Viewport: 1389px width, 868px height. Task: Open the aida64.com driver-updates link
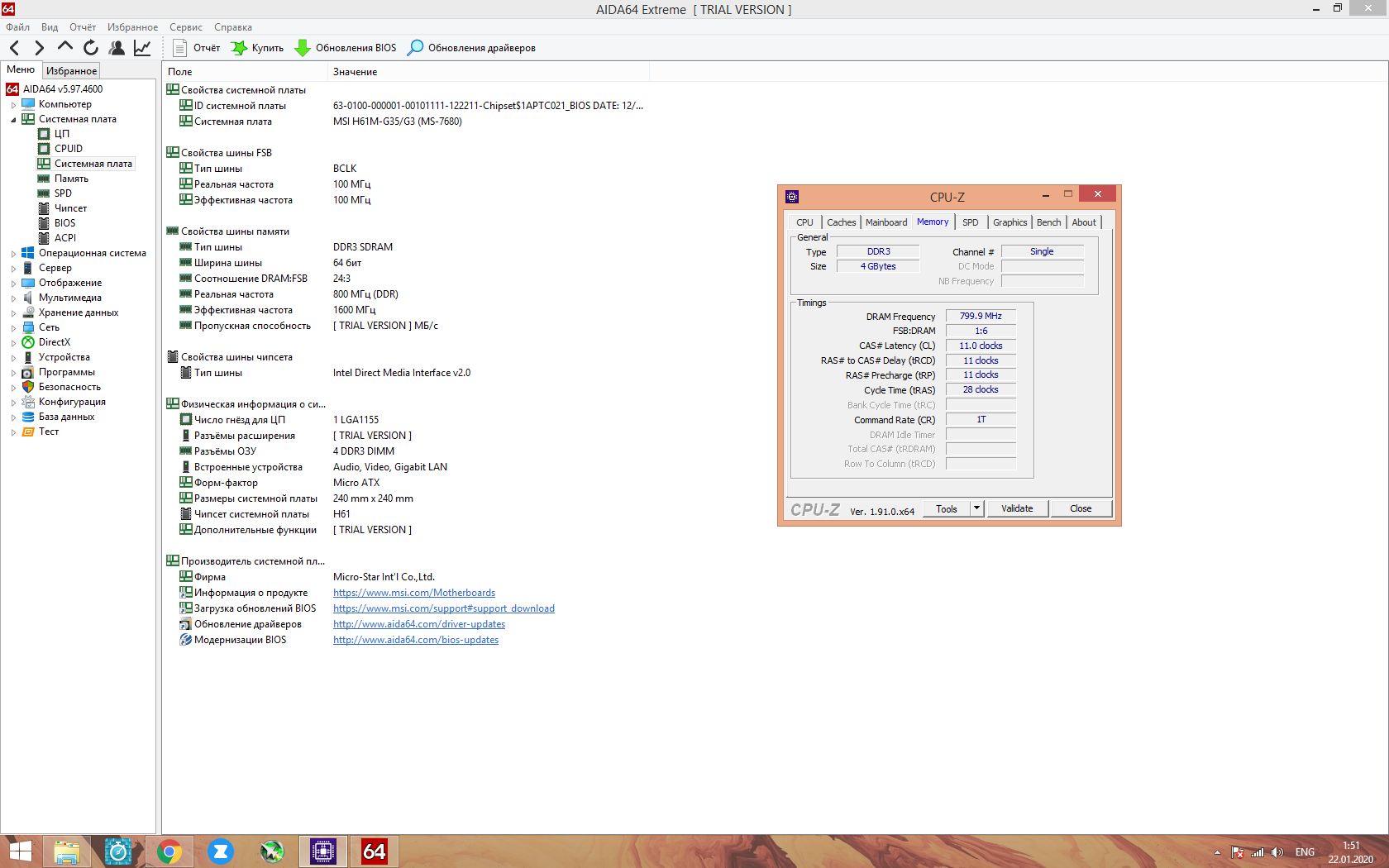point(419,624)
